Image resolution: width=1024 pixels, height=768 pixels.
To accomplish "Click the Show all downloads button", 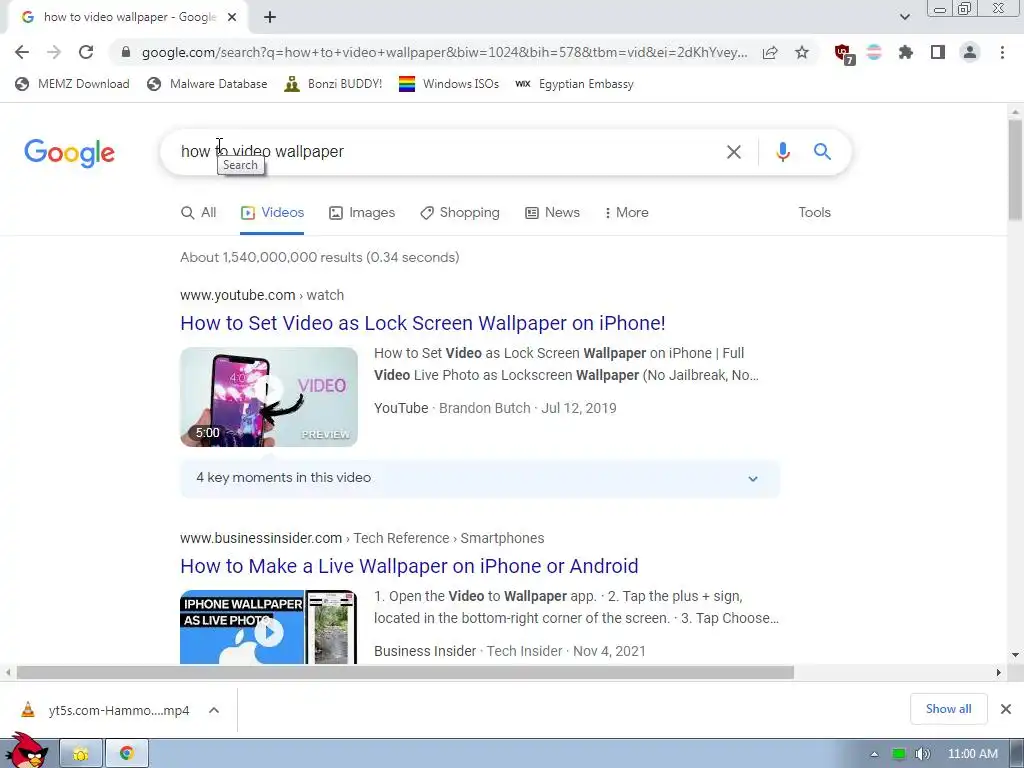I will pyautogui.click(x=948, y=709).
